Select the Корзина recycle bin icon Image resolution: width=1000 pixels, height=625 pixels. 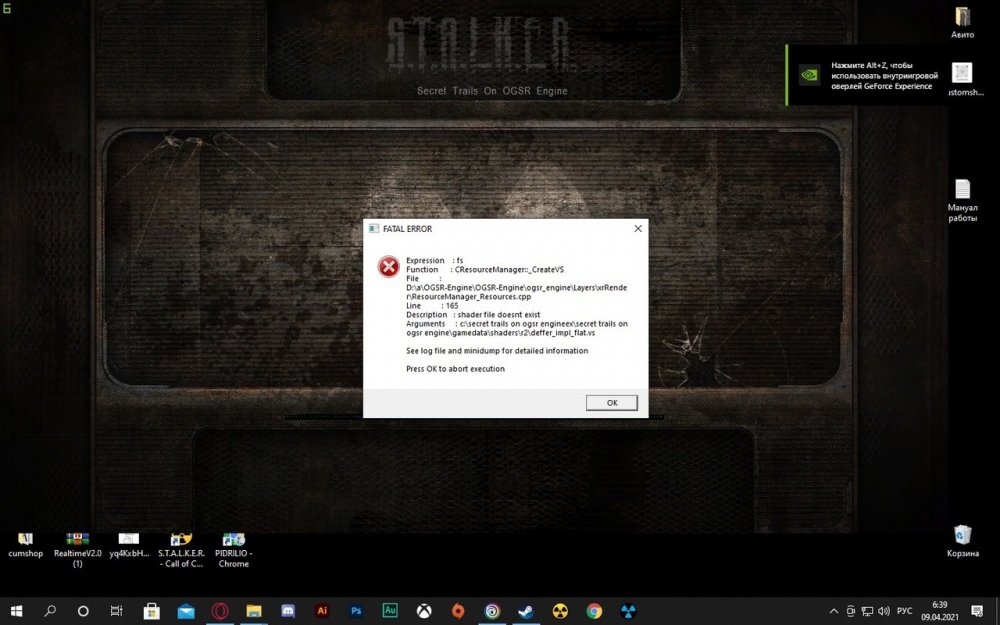coord(962,541)
